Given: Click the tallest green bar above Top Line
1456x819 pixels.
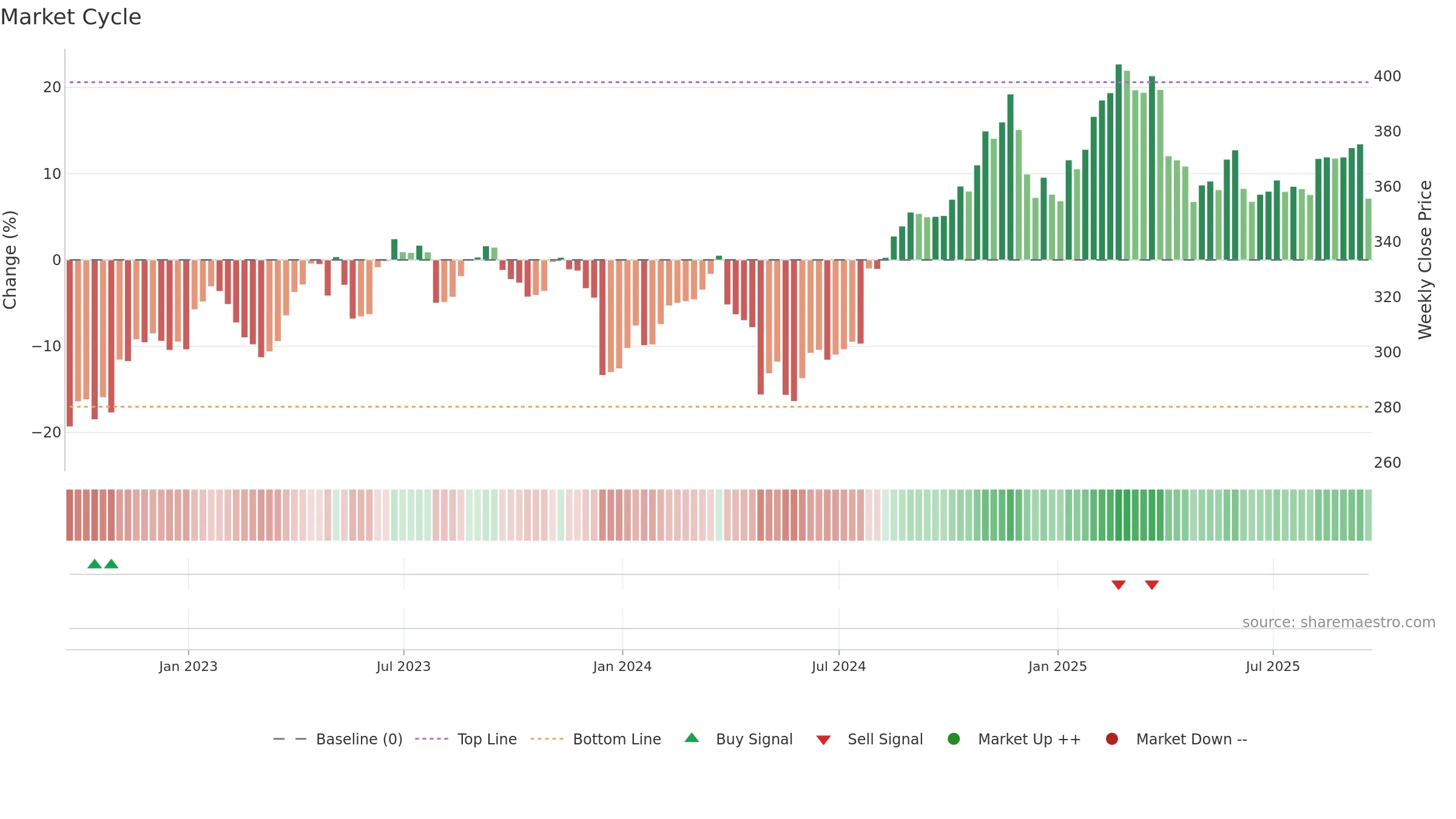Looking at the screenshot, I should (1119, 162).
